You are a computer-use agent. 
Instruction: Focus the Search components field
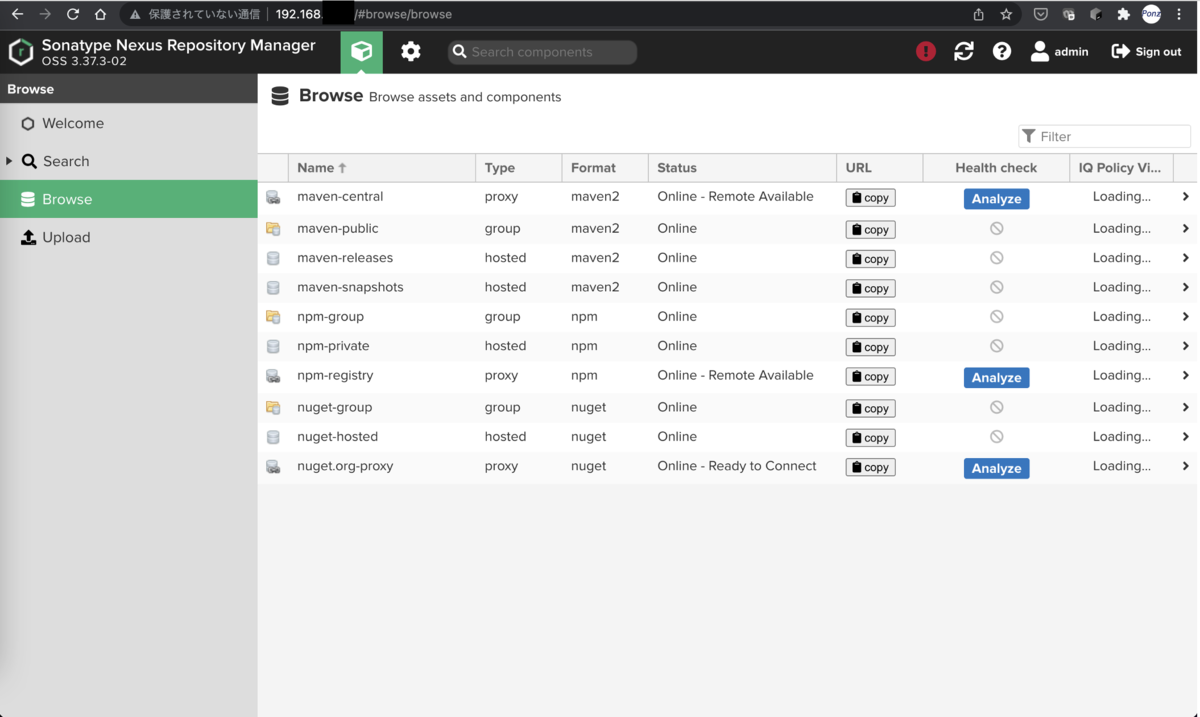click(542, 52)
